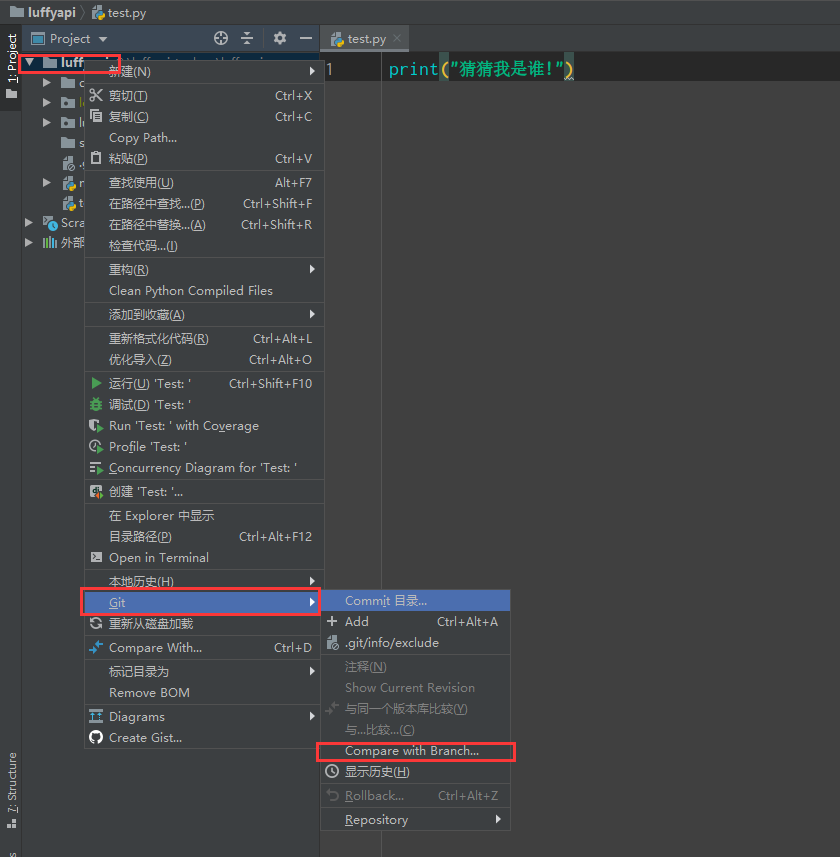Open the Repository submenu
The width and height of the screenshot is (840, 857).
point(415,820)
